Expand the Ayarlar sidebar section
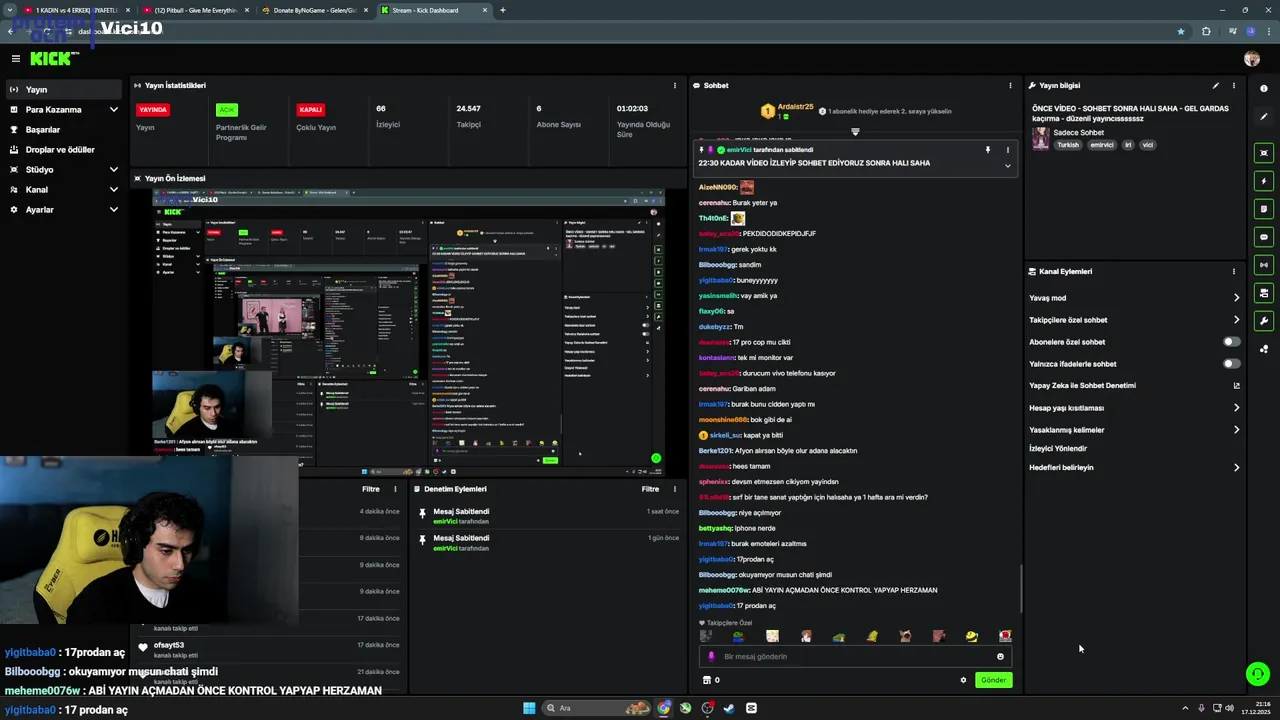The width and height of the screenshot is (1280, 720). (113, 210)
